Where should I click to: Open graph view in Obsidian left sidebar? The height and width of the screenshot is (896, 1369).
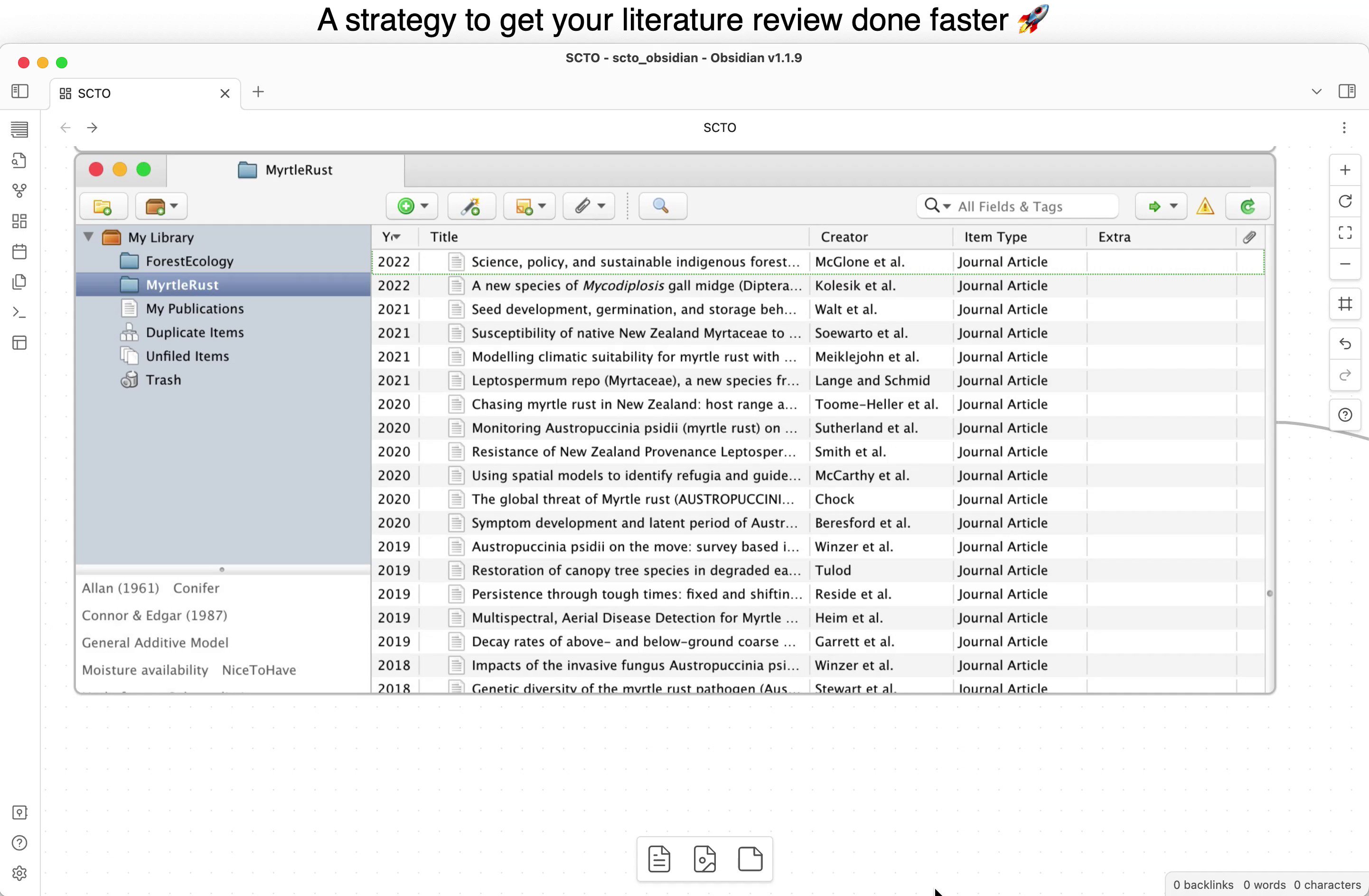(19, 190)
